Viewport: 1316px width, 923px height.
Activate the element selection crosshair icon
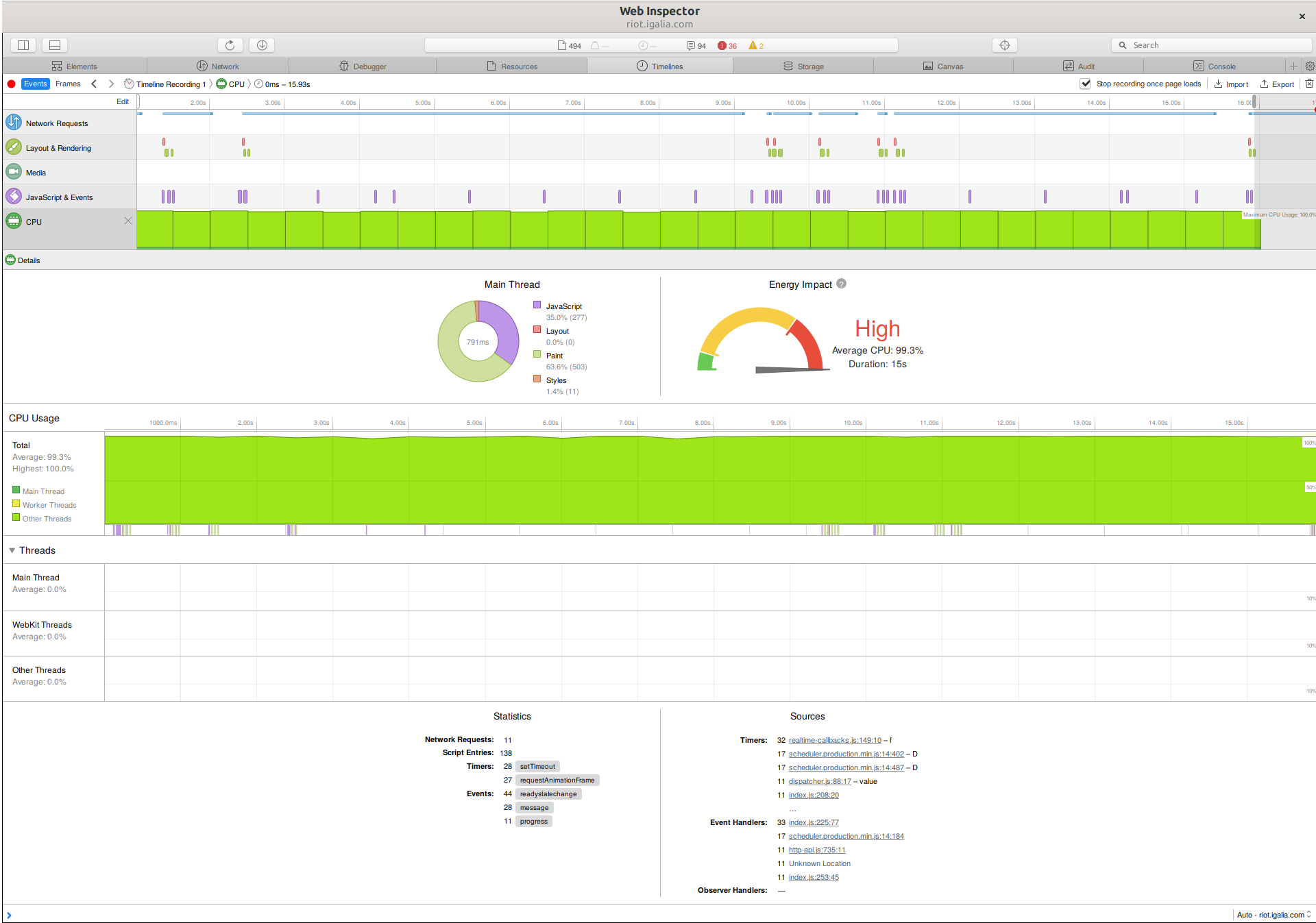pyautogui.click(x=1005, y=45)
